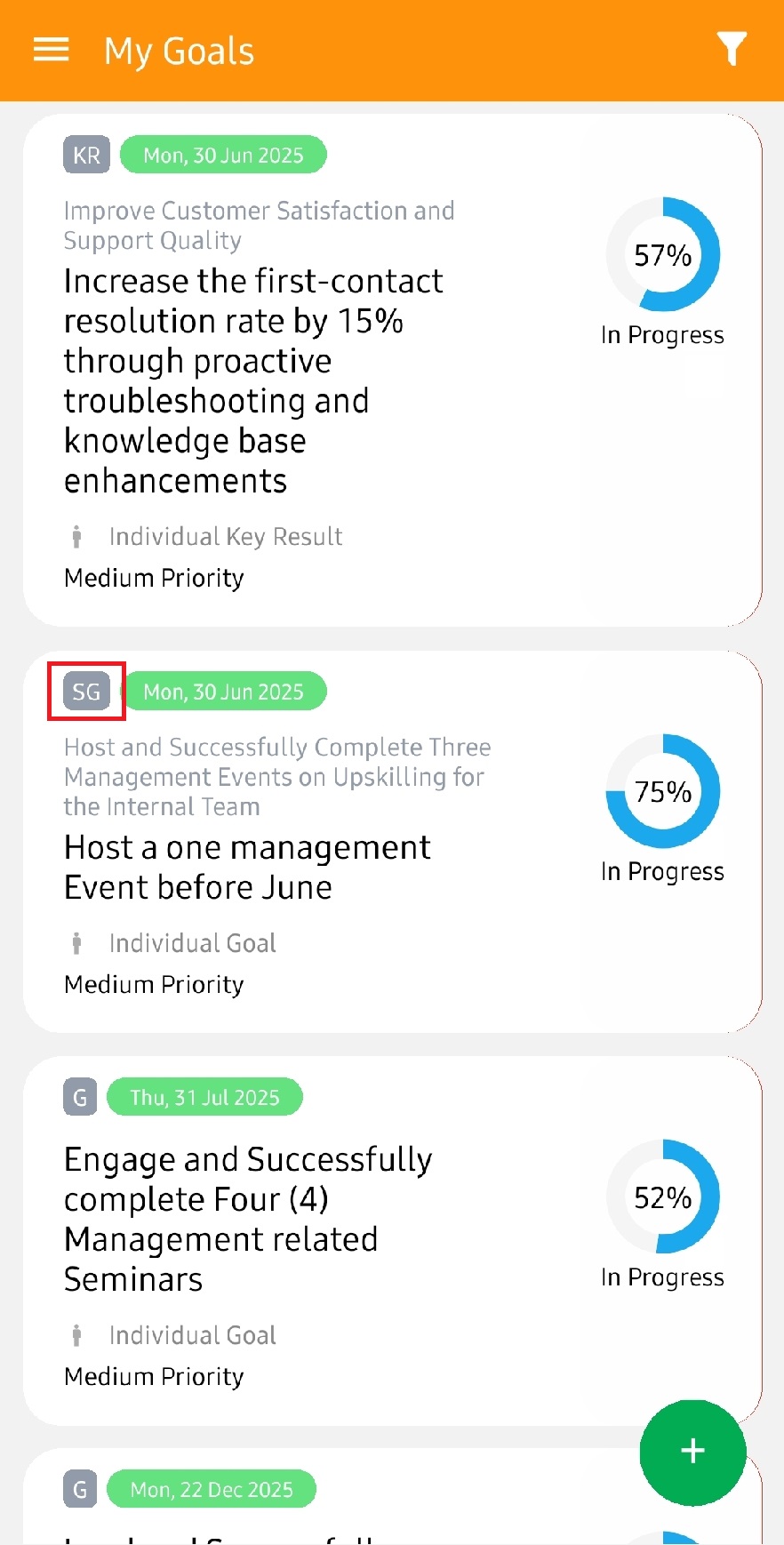The image size is (784, 1545).
Task: Click the person icon beside Individual Key Result
Action: pyautogui.click(x=77, y=536)
